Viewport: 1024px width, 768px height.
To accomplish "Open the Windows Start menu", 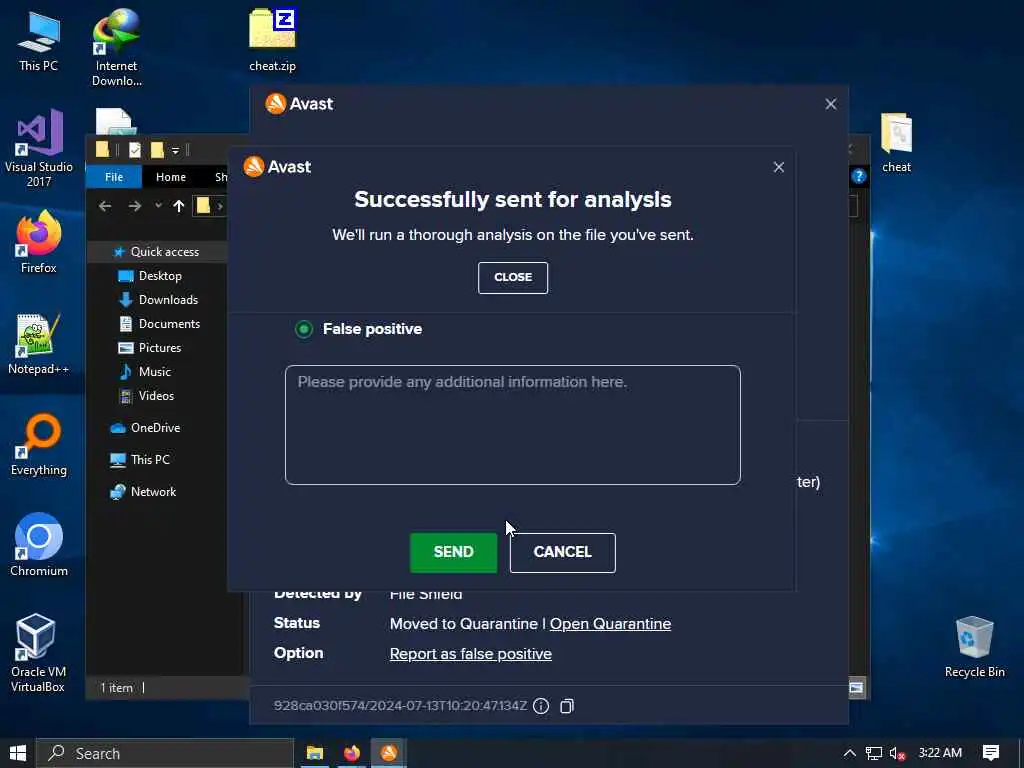I will click(x=18, y=753).
